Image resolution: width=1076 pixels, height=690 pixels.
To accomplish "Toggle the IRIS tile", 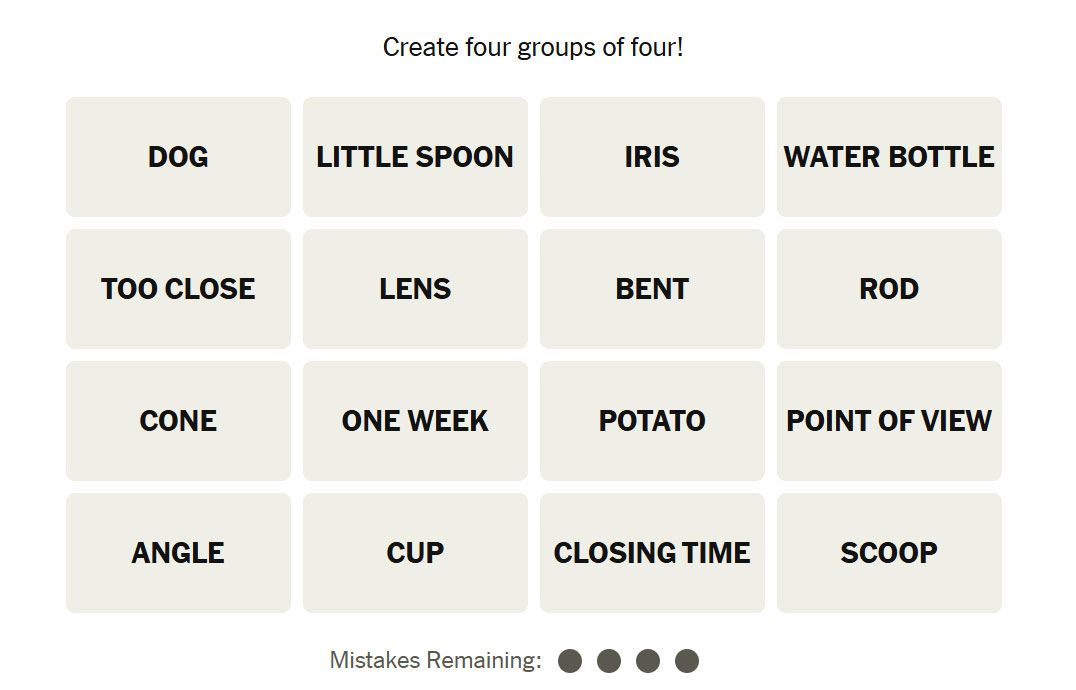I will pyautogui.click(x=652, y=157).
